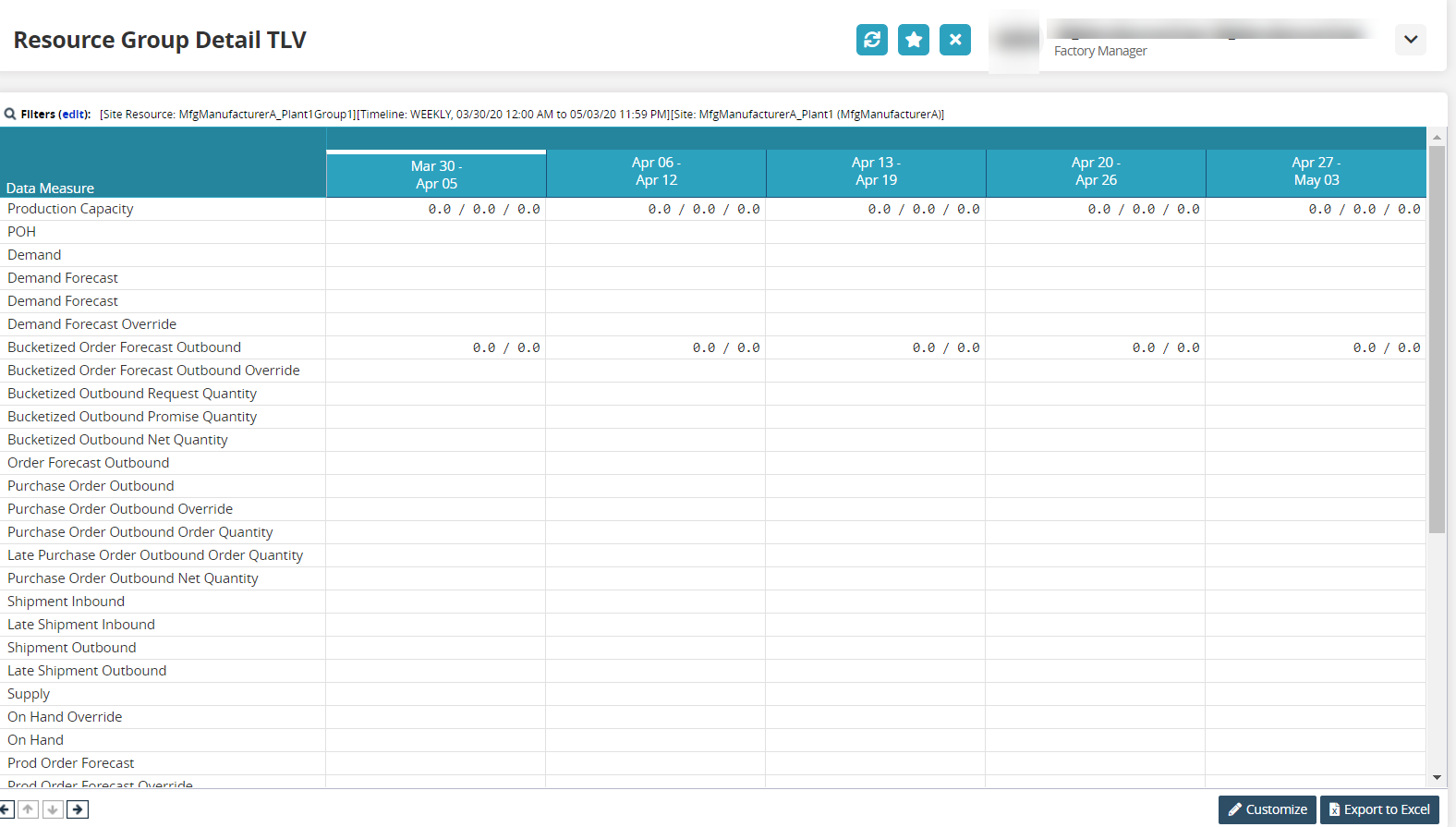The height and width of the screenshot is (827, 1456).
Task: Select the Production Capacity row label
Action: click(70, 209)
